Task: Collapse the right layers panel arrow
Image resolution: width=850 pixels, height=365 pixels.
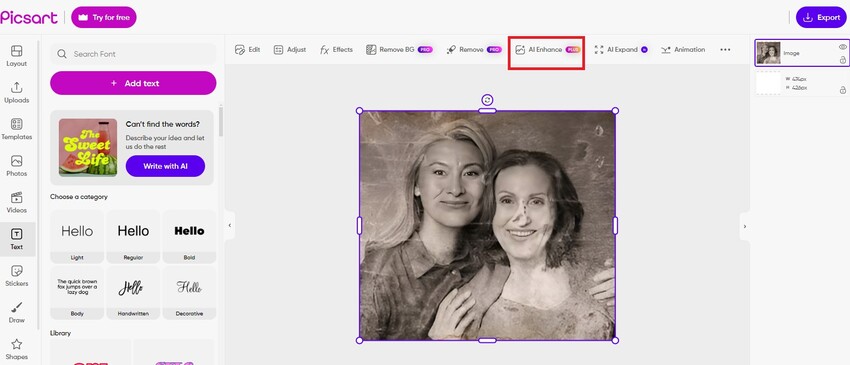Action: (x=744, y=226)
